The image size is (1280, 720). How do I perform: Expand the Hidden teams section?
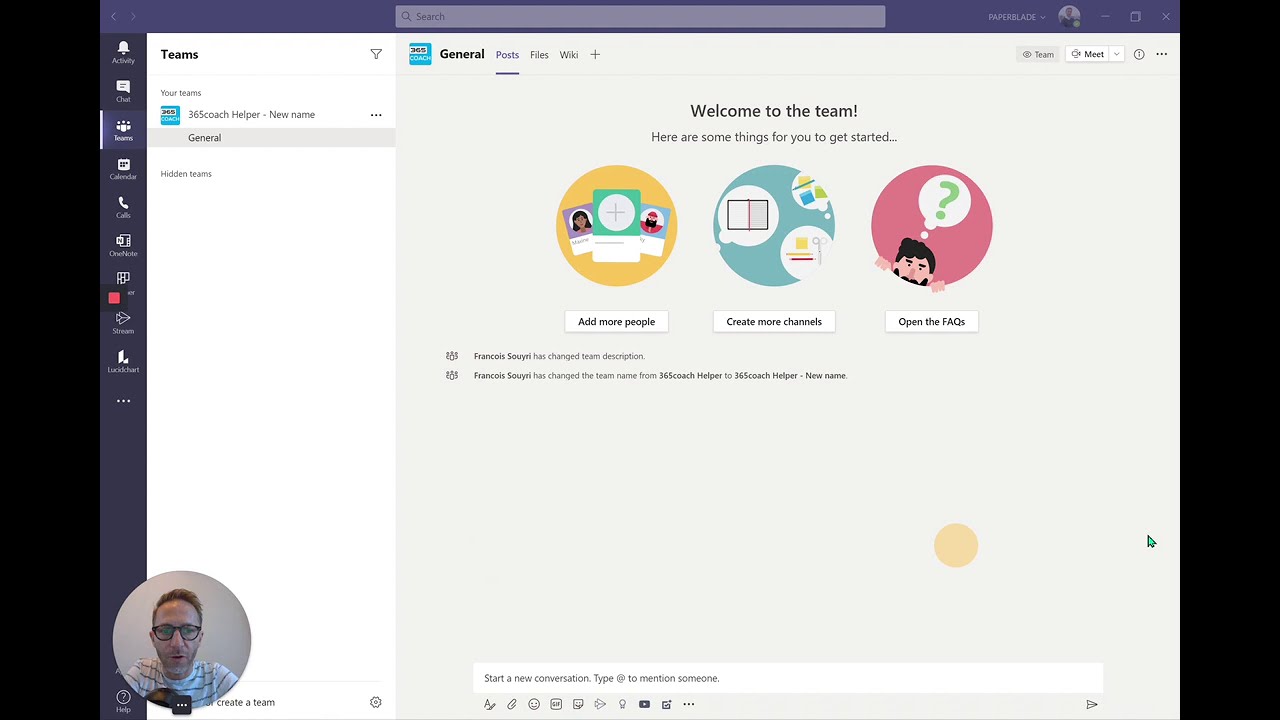(186, 174)
